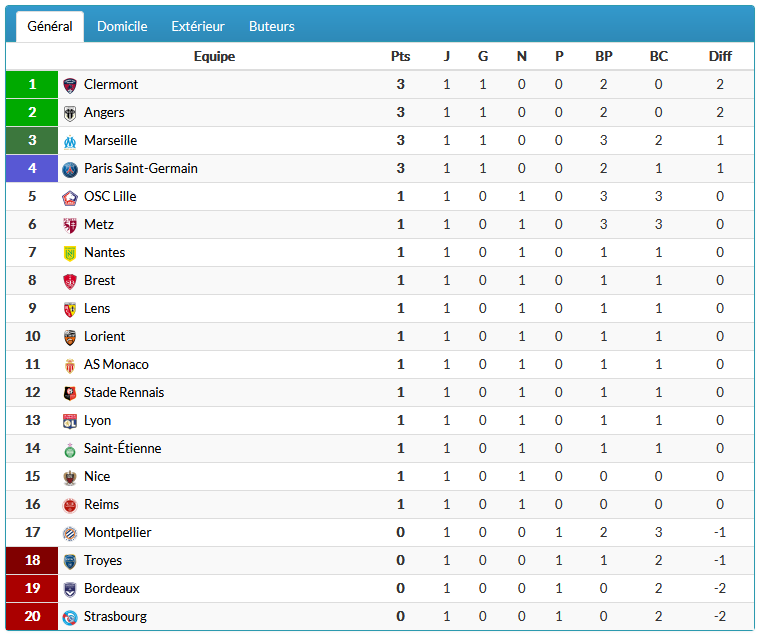
Task: Click the Stade Rennais logo icon
Action: pyautogui.click(x=70, y=393)
